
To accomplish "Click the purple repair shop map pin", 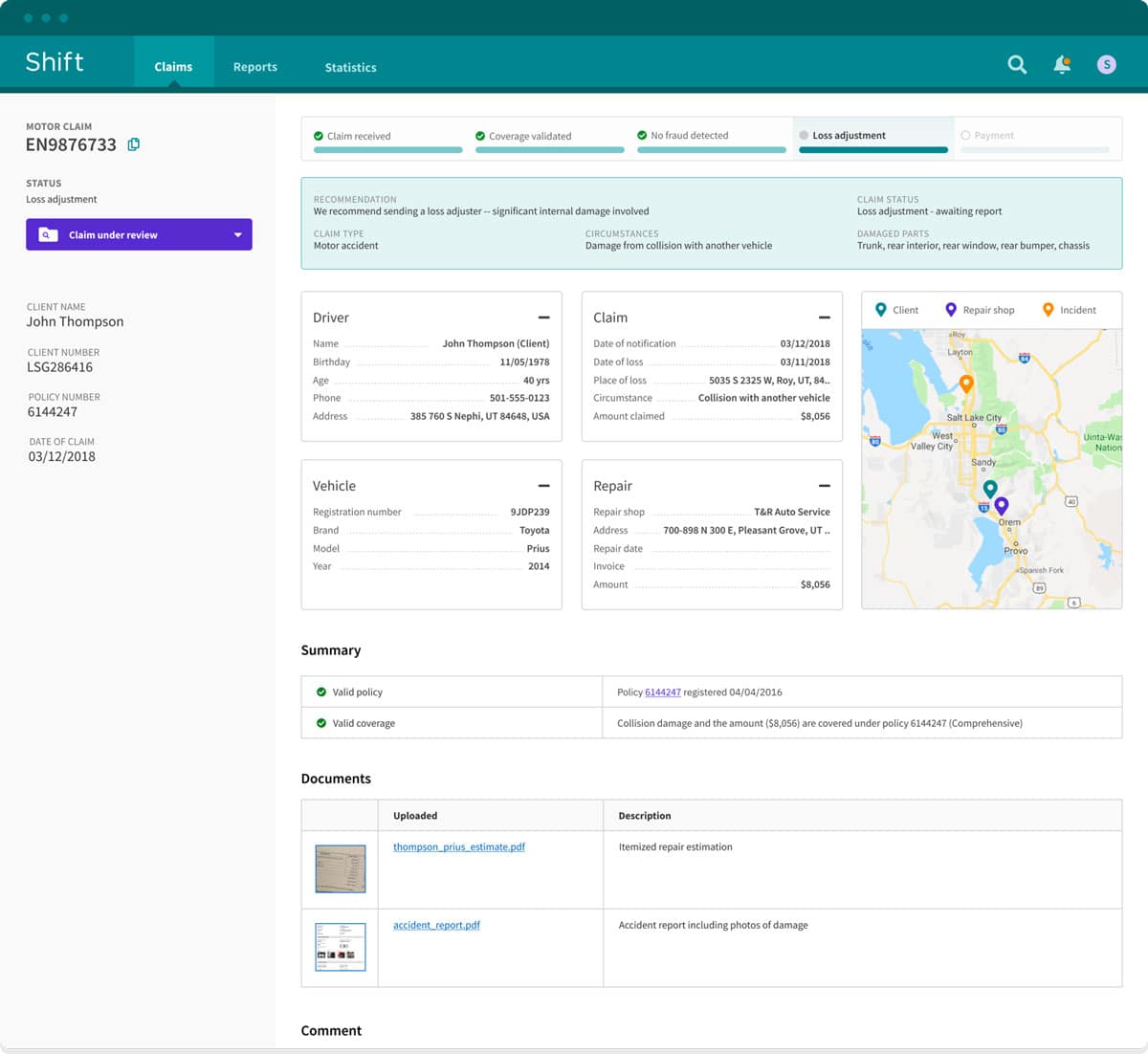I will (1002, 504).
